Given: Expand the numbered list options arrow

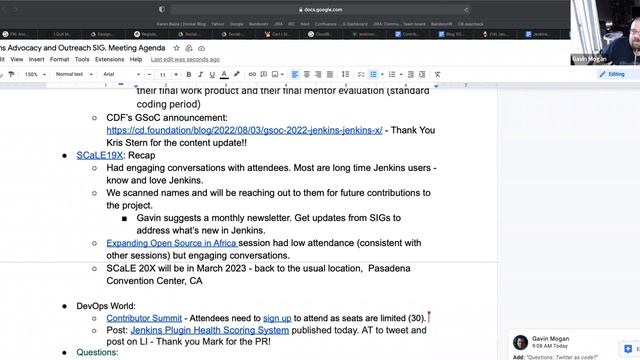Looking at the screenshot, I should coord(401,74).
